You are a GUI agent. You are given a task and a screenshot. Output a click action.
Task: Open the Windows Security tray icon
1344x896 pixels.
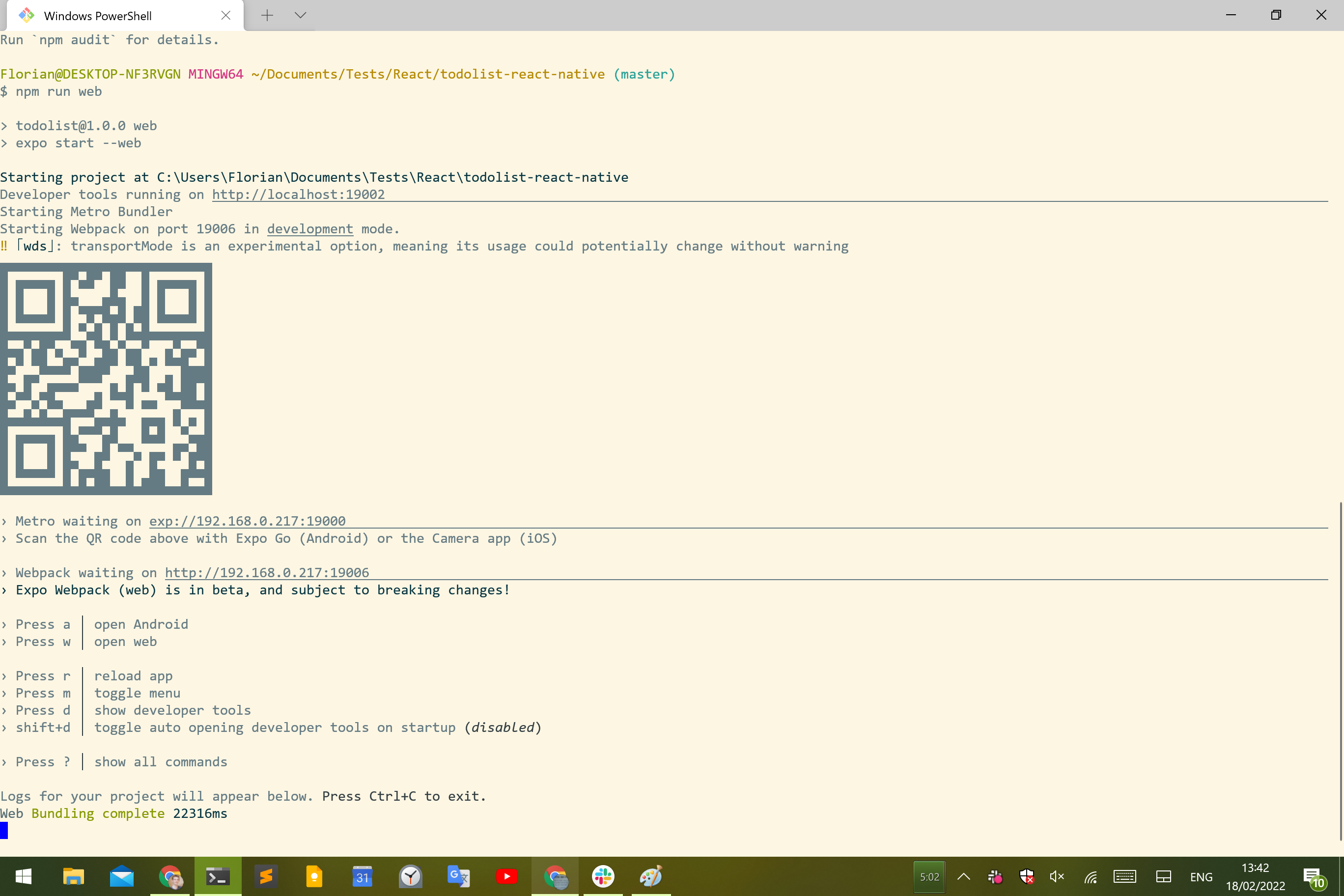pos(1026,876)
